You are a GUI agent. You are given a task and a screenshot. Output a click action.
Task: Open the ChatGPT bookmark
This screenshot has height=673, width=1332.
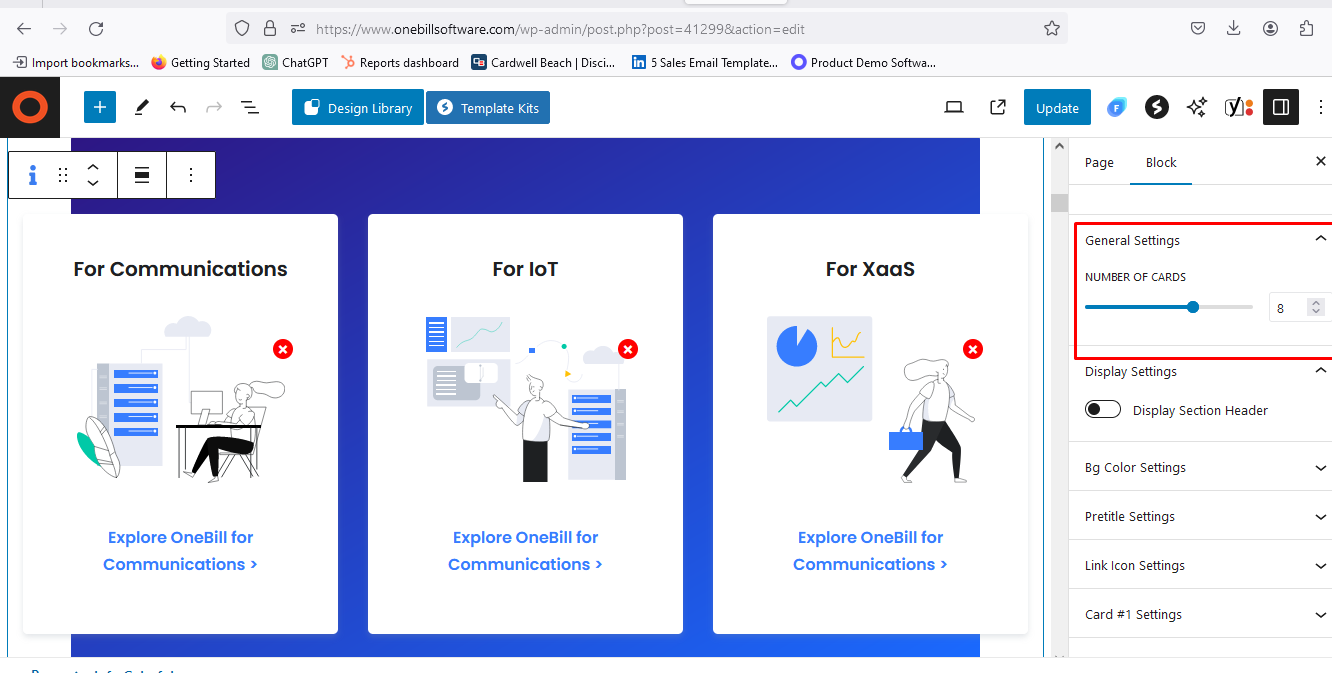point(295,62)
